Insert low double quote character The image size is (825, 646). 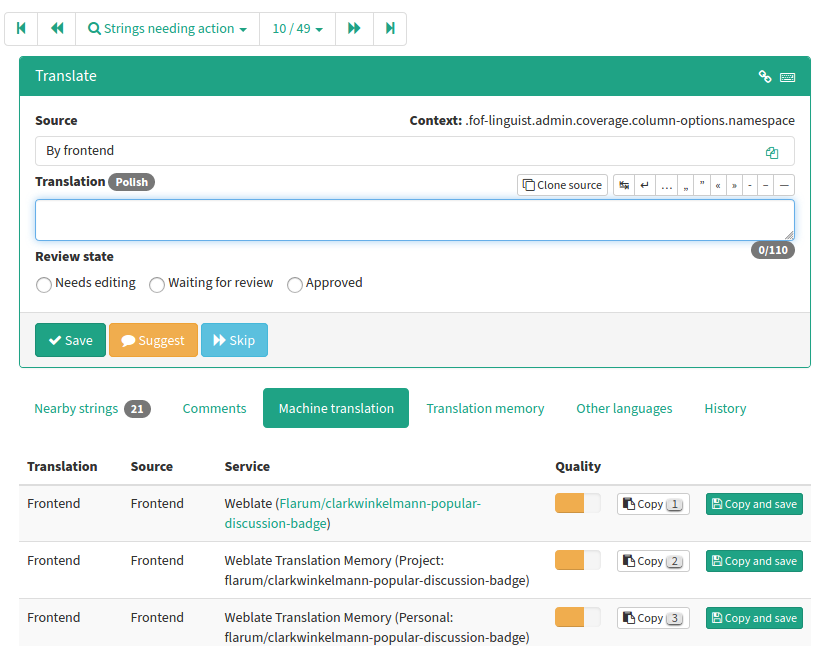point(686,185)
